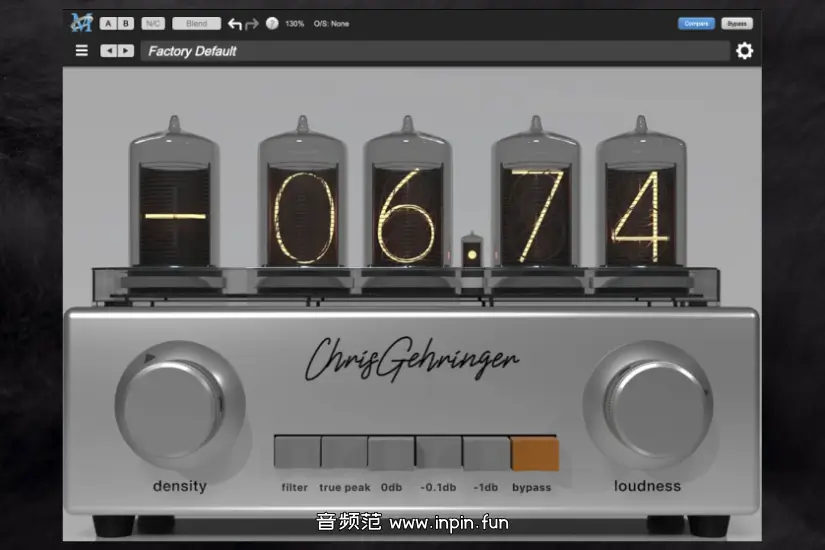This screenshot has width=825, height=550.
Task: Open the hamburger menu icon
Action: [x=82, y=51]
